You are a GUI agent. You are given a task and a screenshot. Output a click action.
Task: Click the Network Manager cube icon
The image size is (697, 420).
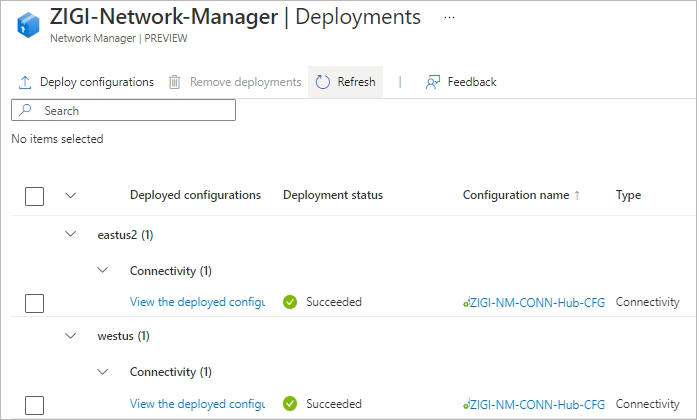[x=28, y=25]
